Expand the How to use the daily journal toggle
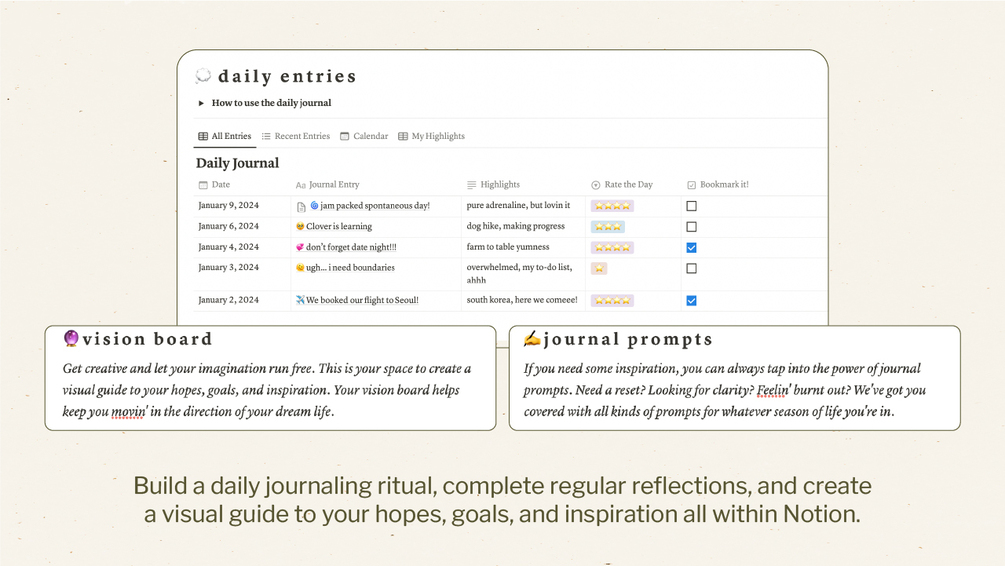1005x566 pixels. click(201, 103)
